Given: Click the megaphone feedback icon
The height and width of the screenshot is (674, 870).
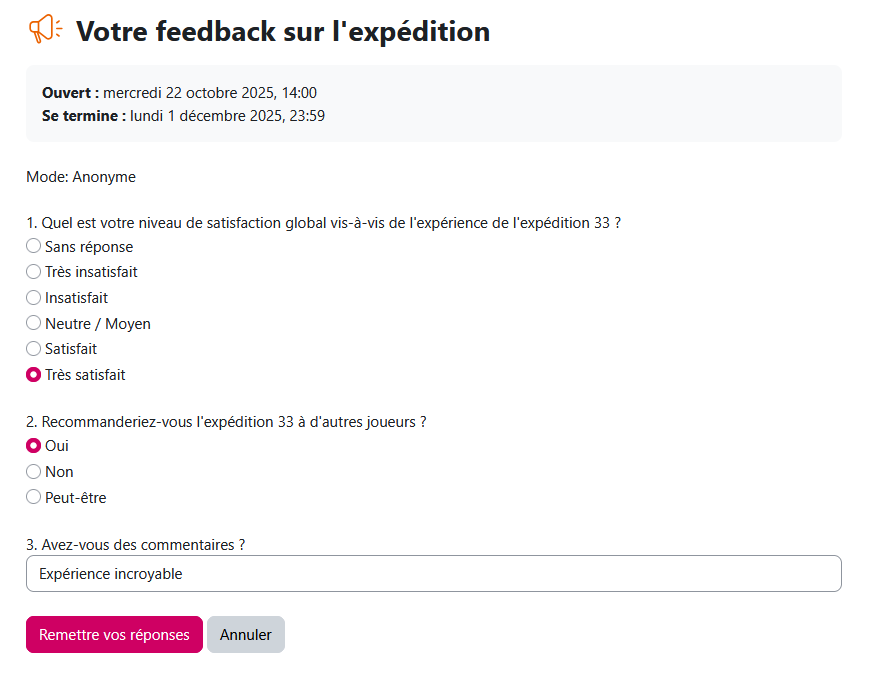Looking at the screenshot, I should (45, 30).
